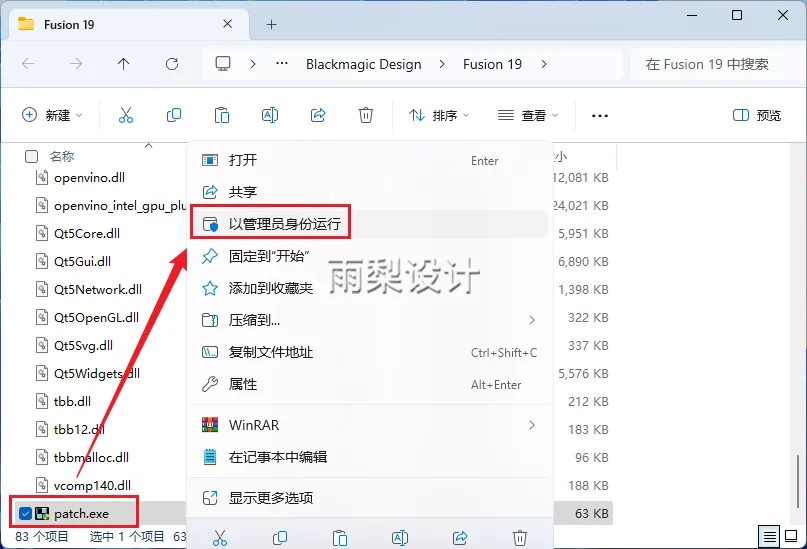Click the Copy icon in the toolbar

pos(174,115)
